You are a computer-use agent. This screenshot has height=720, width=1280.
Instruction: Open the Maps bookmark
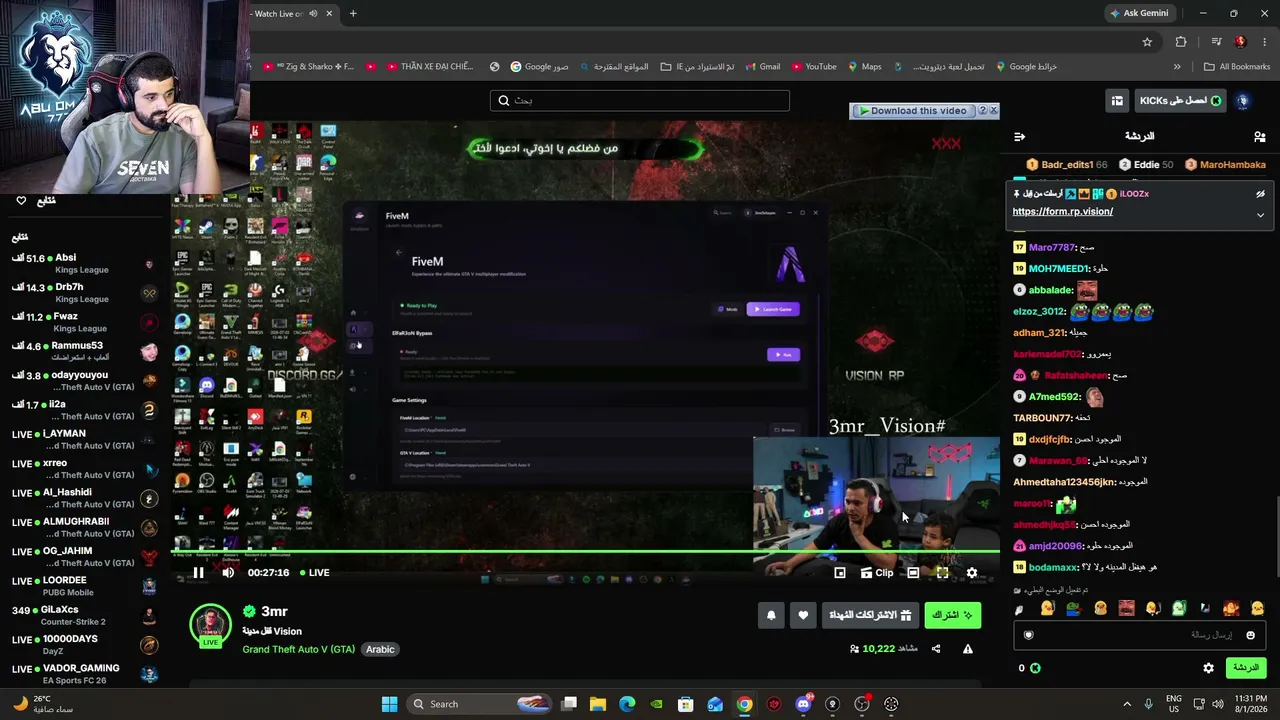pos(864,67)
